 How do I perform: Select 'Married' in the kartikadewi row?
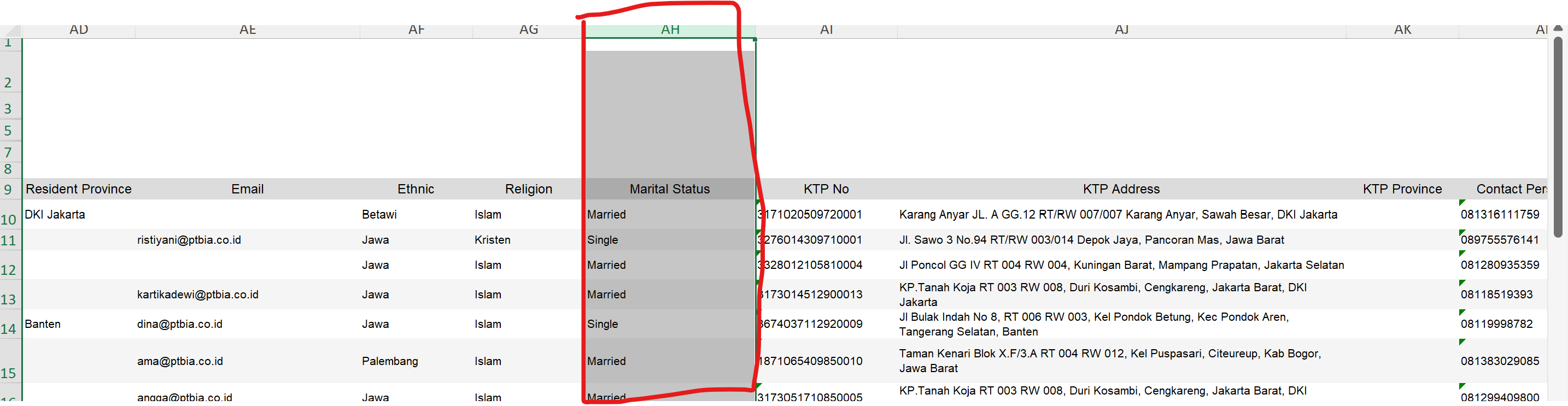pos(670,295)
